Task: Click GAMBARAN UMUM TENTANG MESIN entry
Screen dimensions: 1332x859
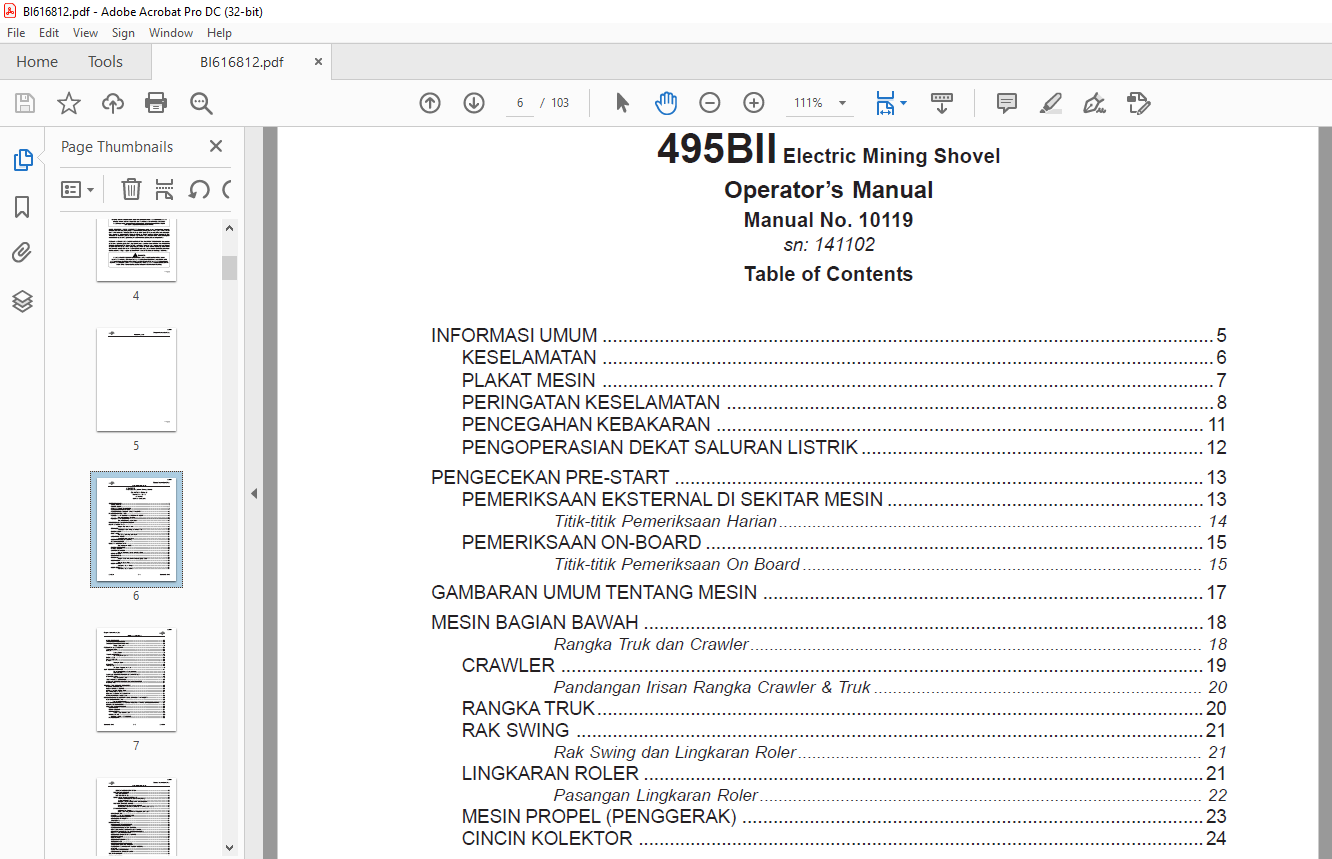Action: 828,593
